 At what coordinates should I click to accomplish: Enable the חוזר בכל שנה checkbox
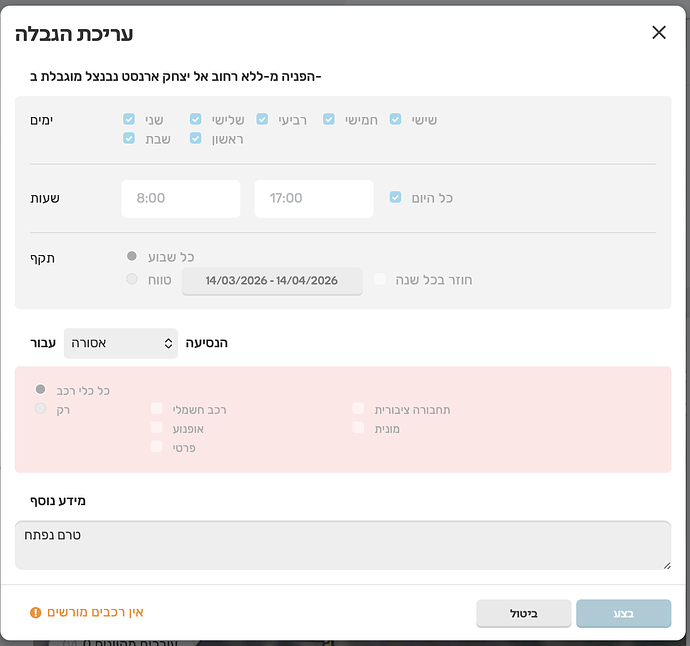tap(380, 280)
